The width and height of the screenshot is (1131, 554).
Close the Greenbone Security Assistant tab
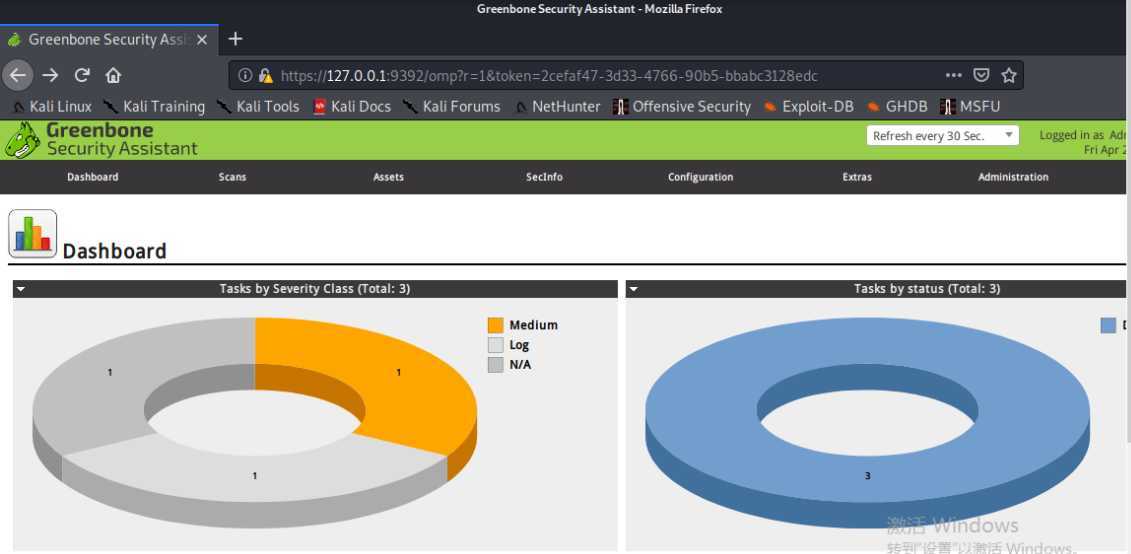coord(202,40)
